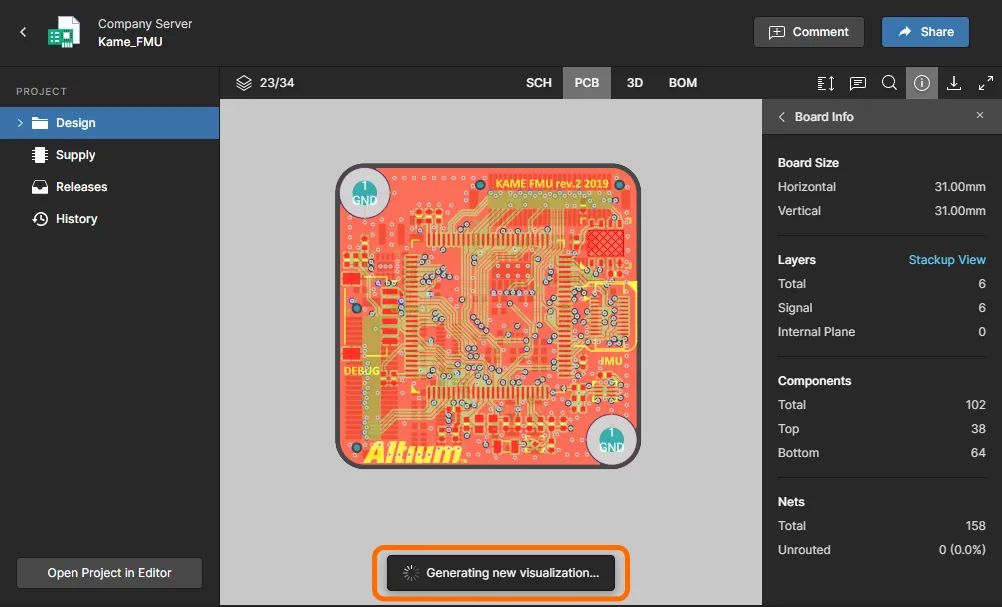1002x607 pixels.
Task: Open the layers stack icon showing 23/34
Action: 243,83
